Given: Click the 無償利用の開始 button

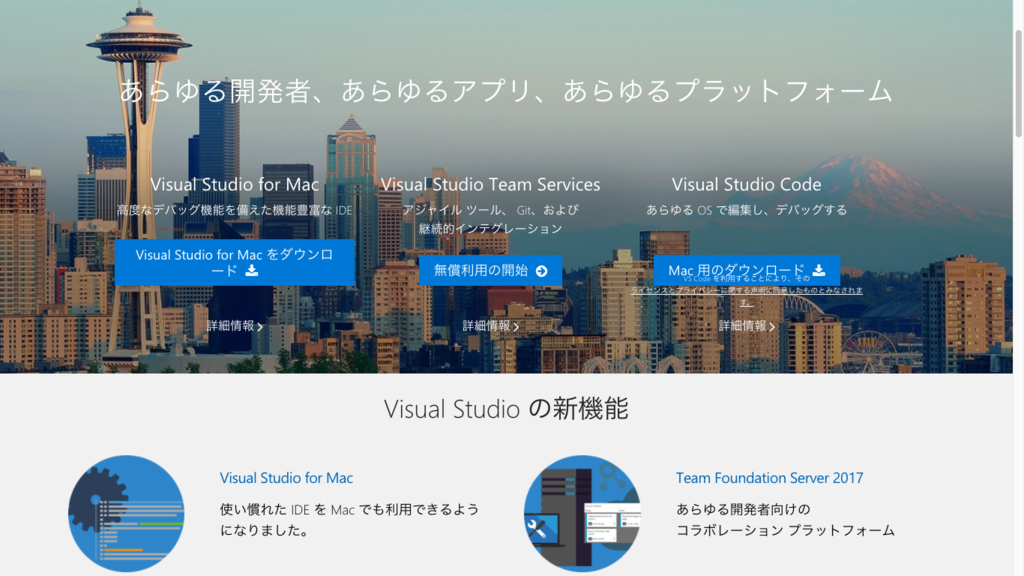Looking at the screenshot, I should click(x=490, y=270).
